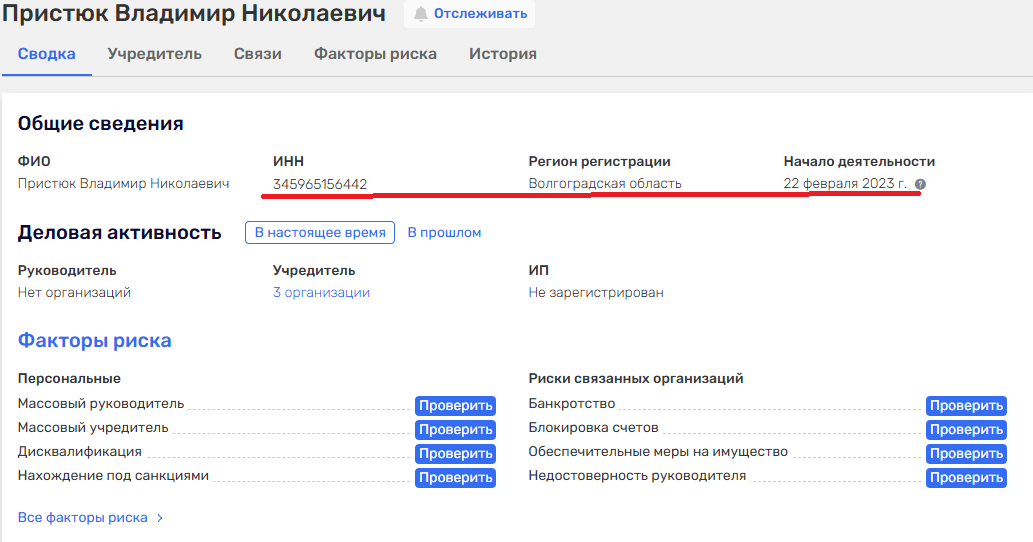This screenshot has width=1033, height=542.
Task: Open the История tab
Action: tap(503, 54)
